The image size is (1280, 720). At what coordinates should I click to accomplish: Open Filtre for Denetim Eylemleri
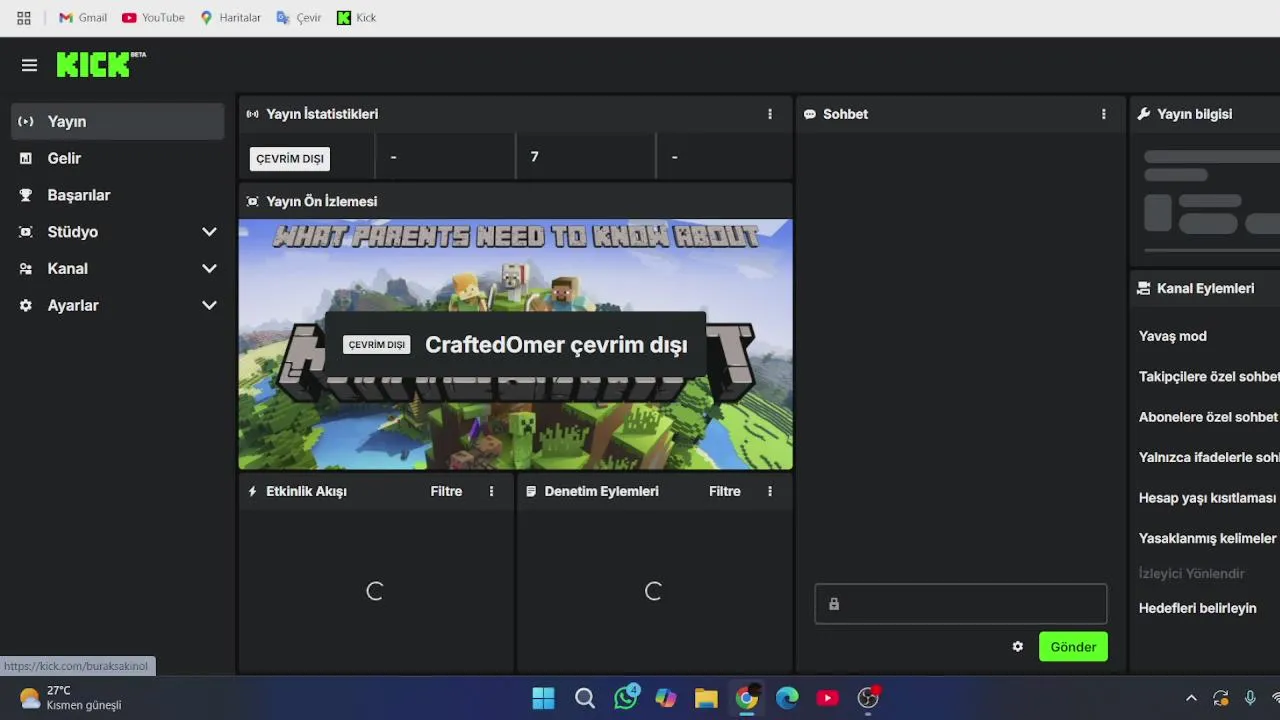(x=725, y=491)
